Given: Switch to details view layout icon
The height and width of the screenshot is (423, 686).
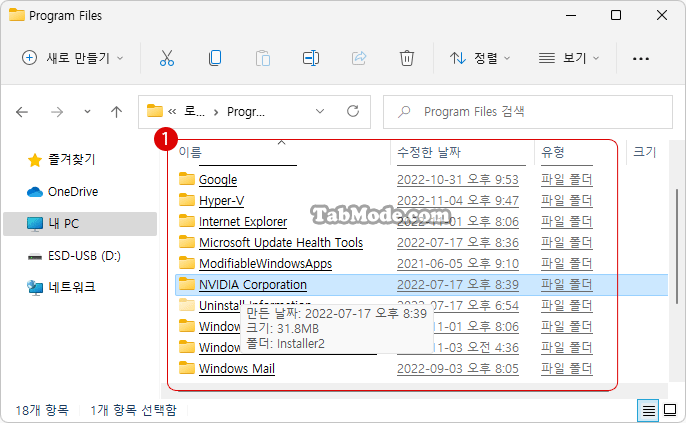Looking at the screenshot, I should point(648,410).
